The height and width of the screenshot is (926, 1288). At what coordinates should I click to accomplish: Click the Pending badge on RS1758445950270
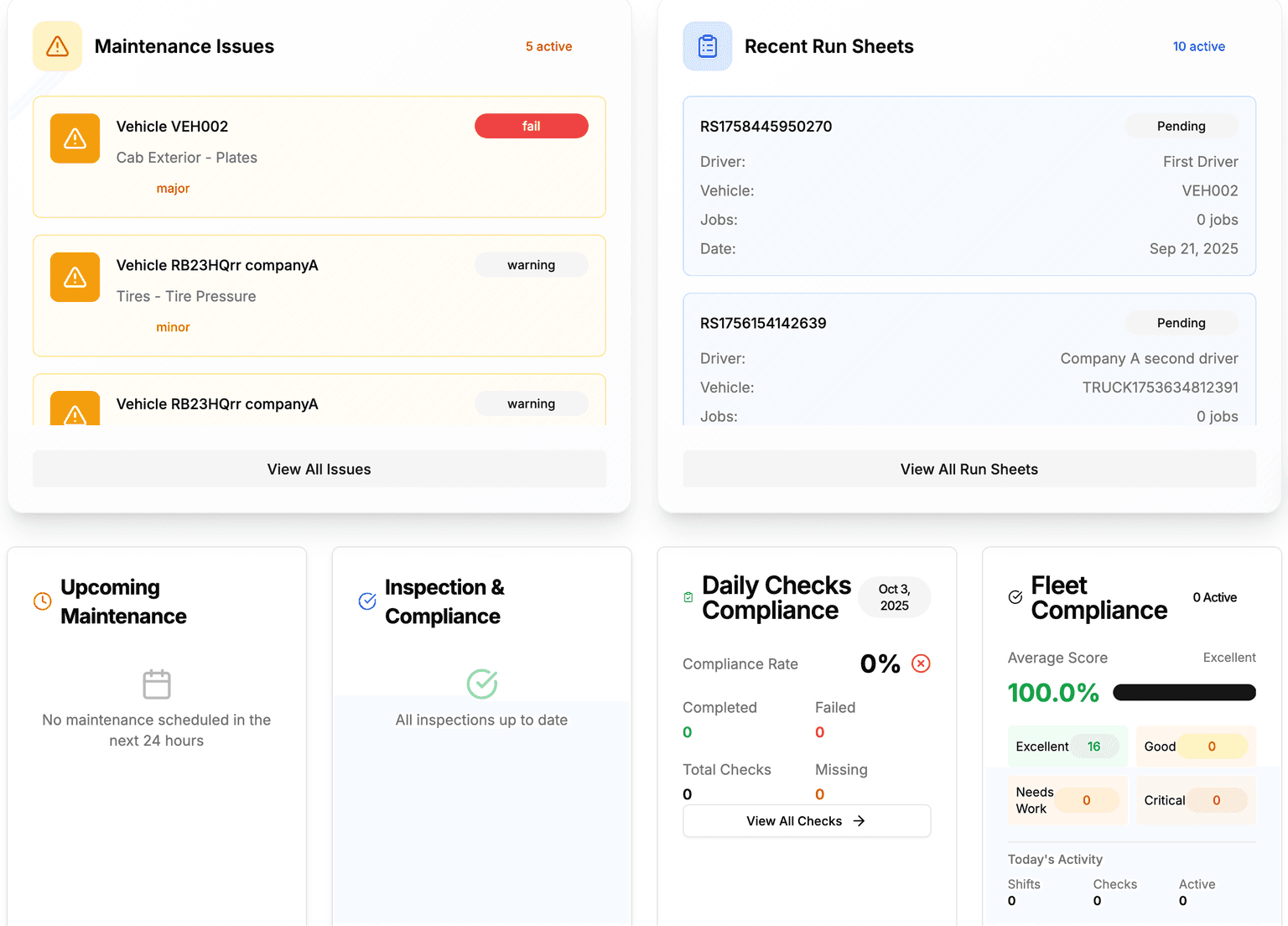point(1181,126)
